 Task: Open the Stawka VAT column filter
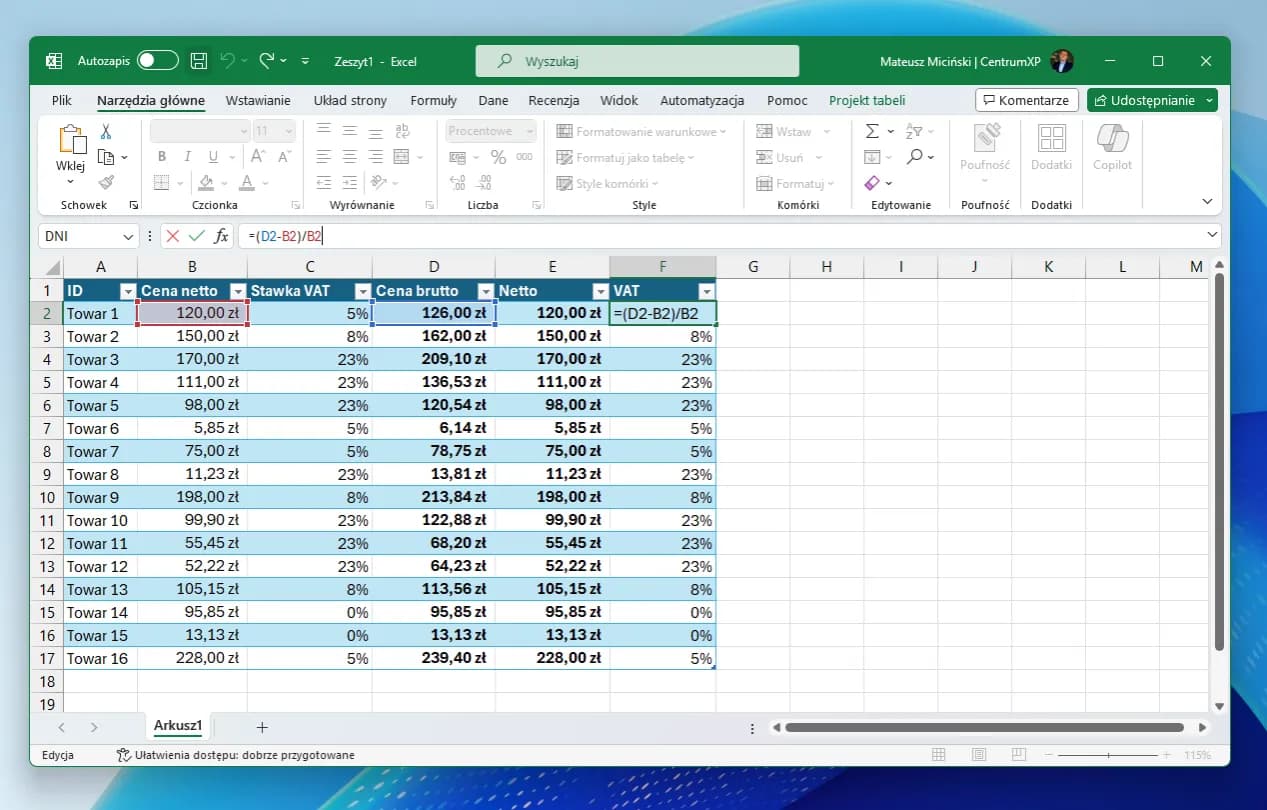click(362, 291)
